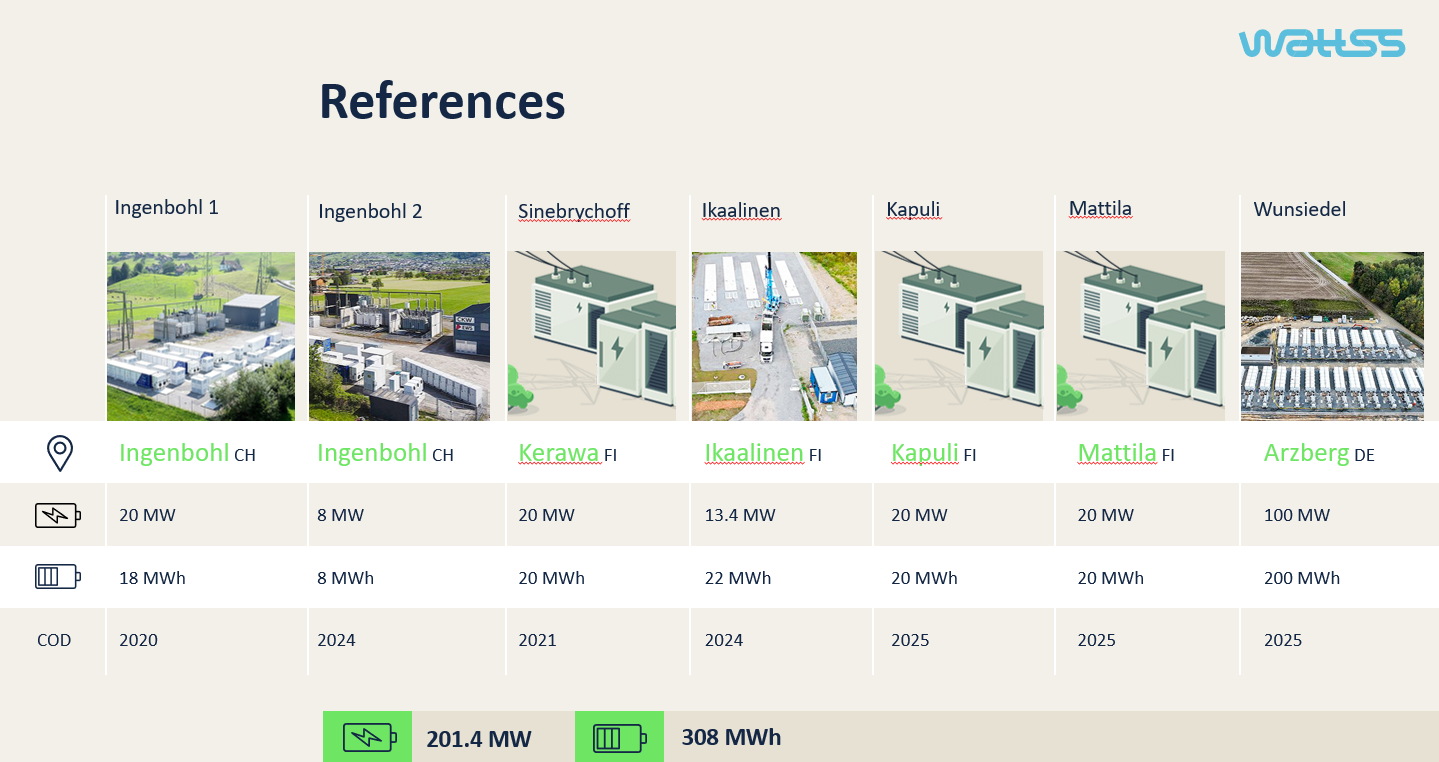The image size is (1439, 762).
Task: Click the location pin icon
Action: pos(60,453)
